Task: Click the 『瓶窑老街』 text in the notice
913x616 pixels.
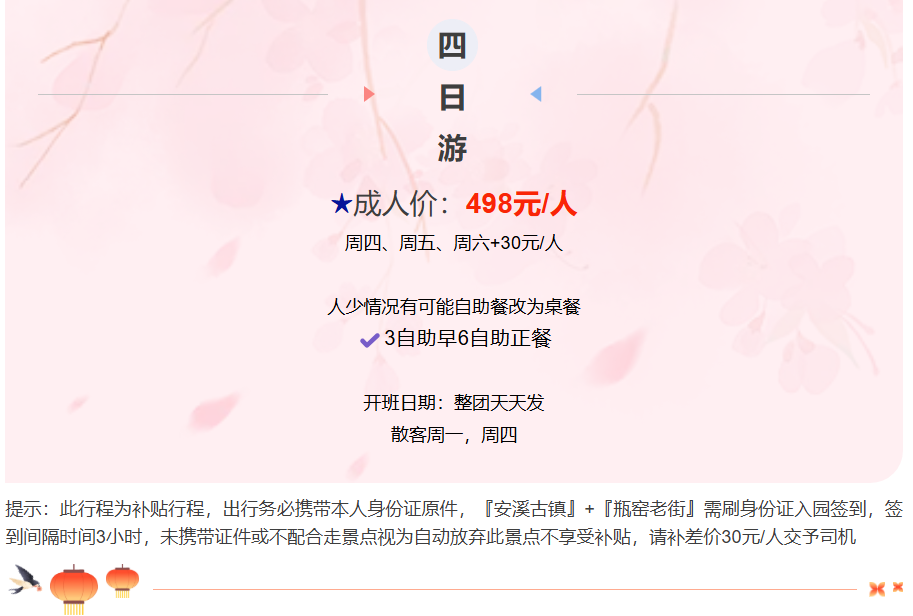Action: 649,509
